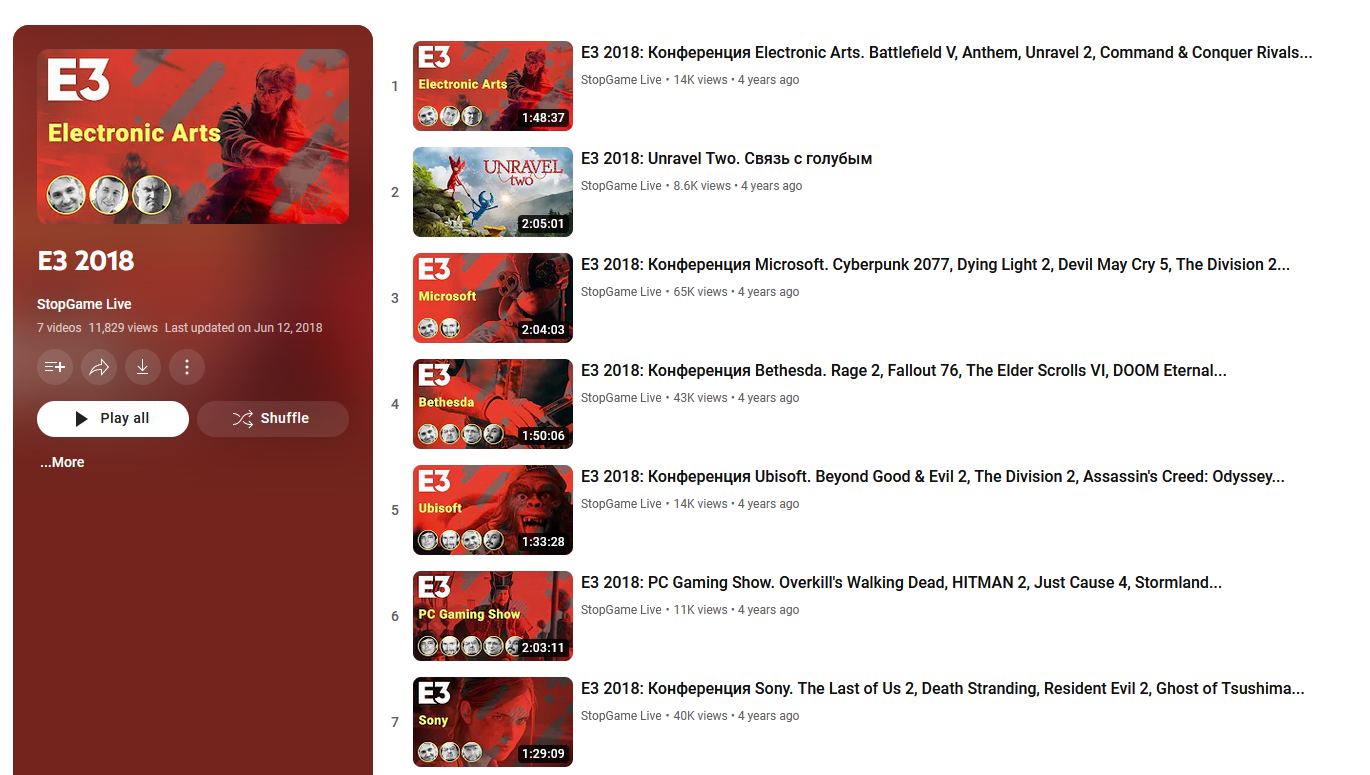Open StopGame Live channel under the Sony video
This screenshot has height=775, width=1370.
[621, 716]
